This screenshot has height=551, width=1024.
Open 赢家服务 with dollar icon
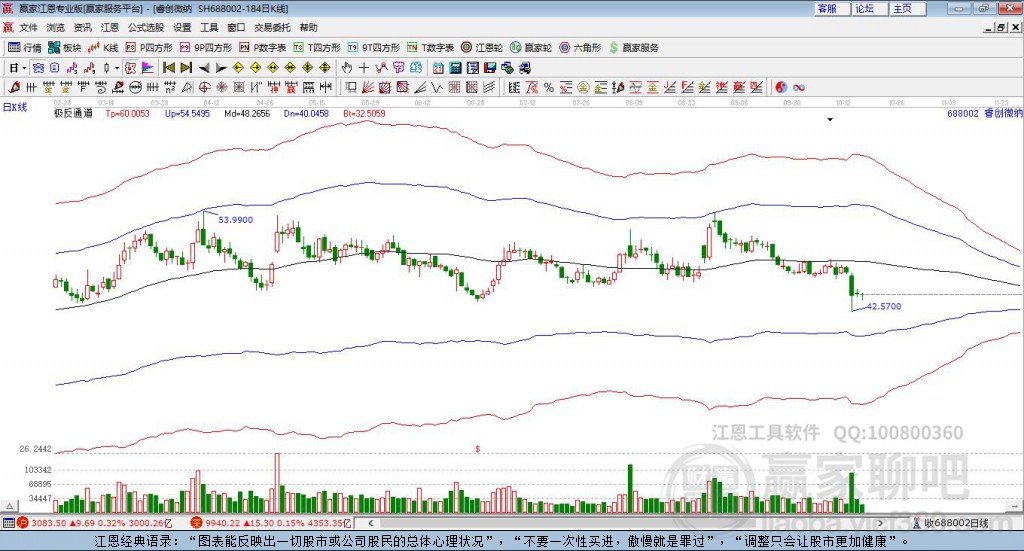pyautogui.click(x=633, y=48)
